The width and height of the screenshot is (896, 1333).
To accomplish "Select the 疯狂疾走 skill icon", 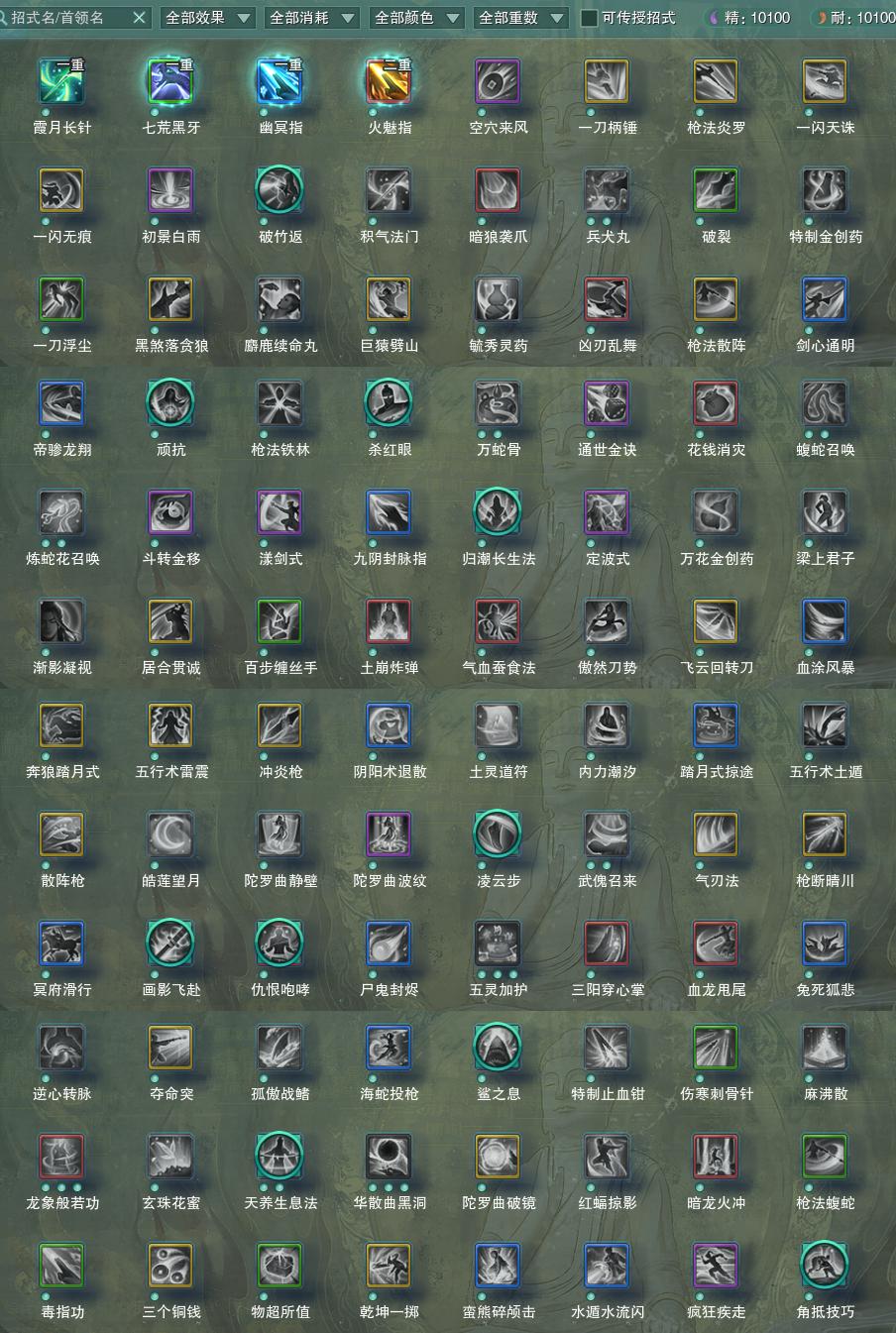I will pos(717,1267).
